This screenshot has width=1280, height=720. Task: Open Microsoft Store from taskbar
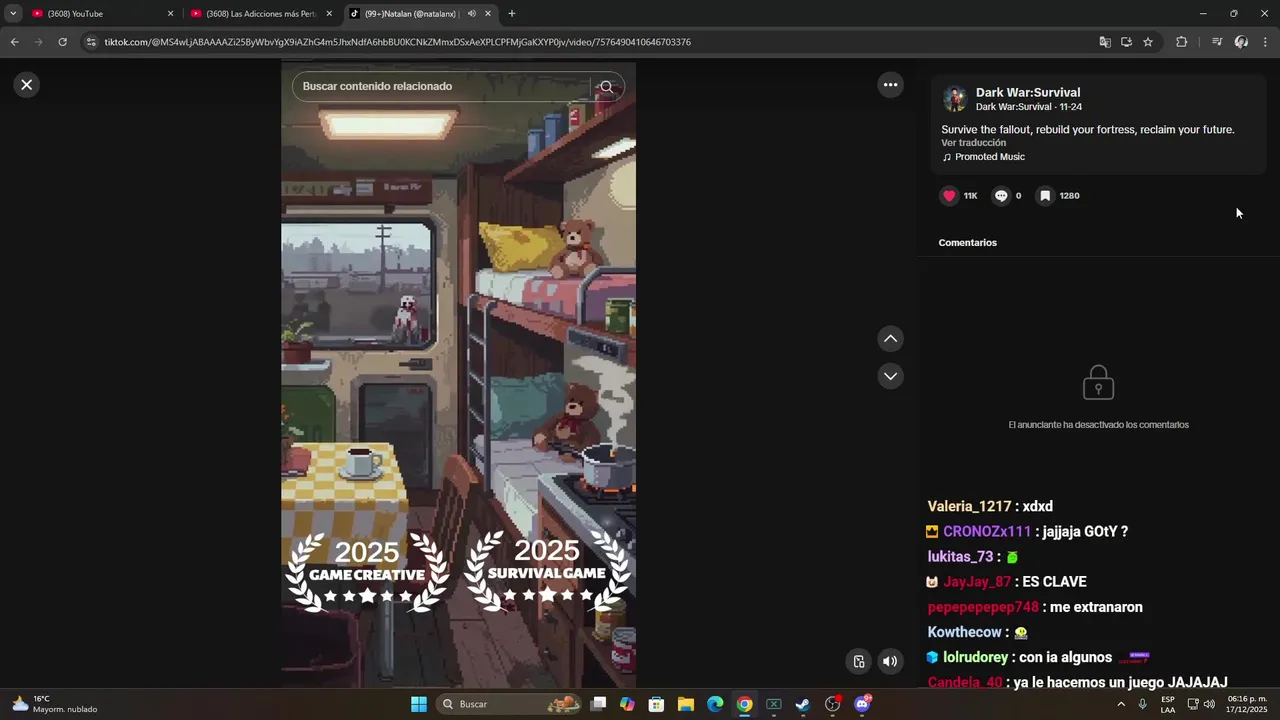pos(656,704)
